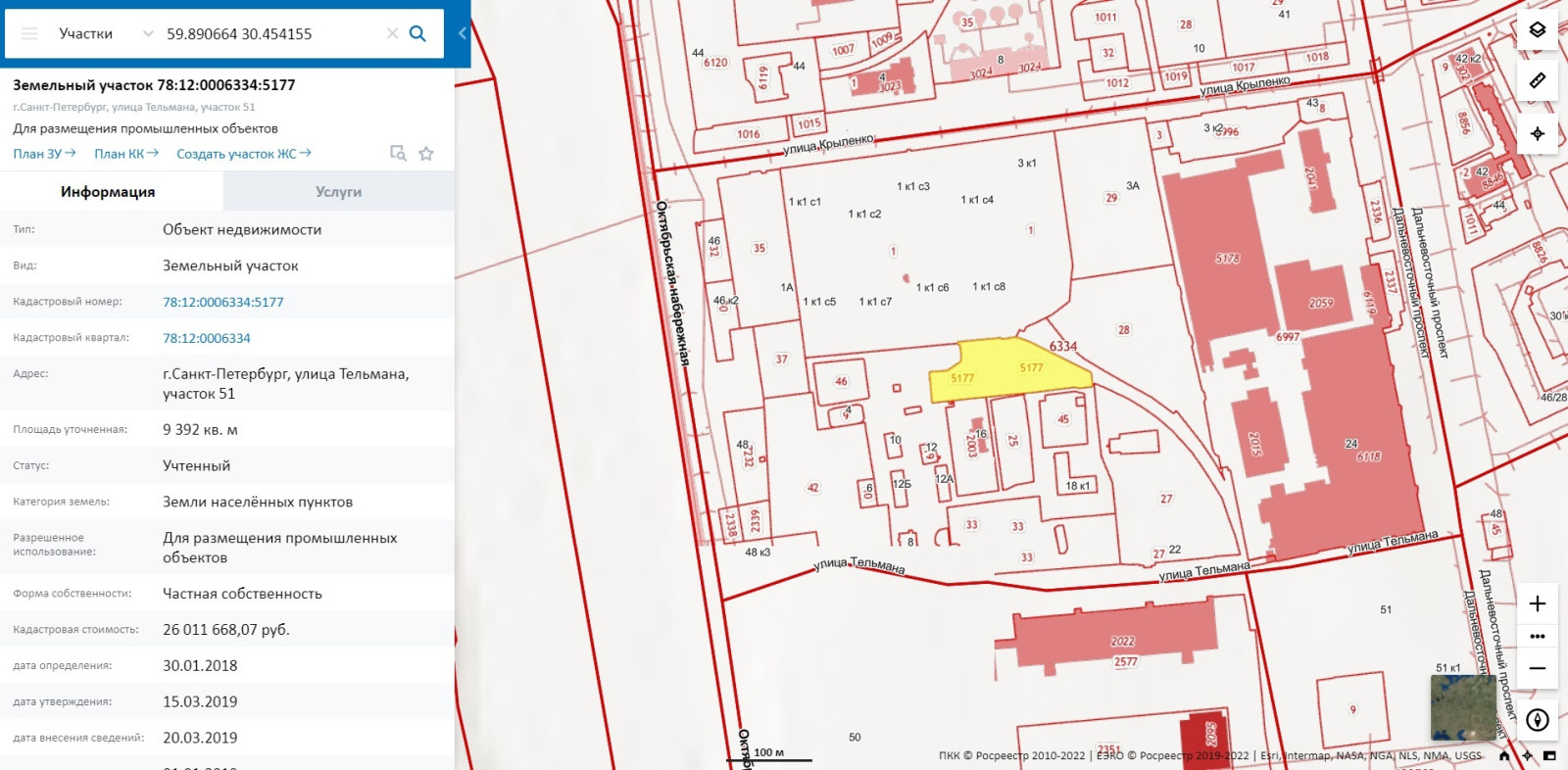Run search with magnifier icon

click(x=417, y=33)
